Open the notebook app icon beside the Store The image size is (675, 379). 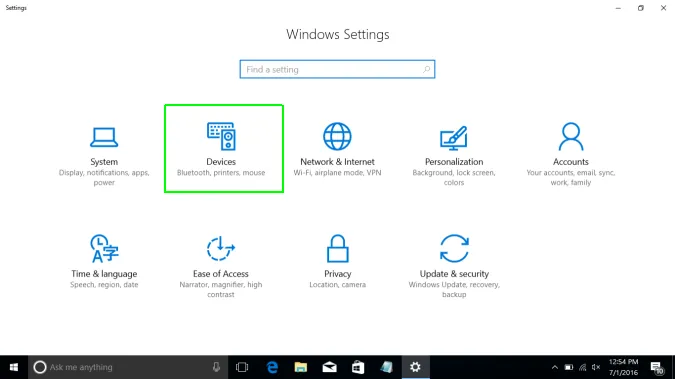pos(387,367)
